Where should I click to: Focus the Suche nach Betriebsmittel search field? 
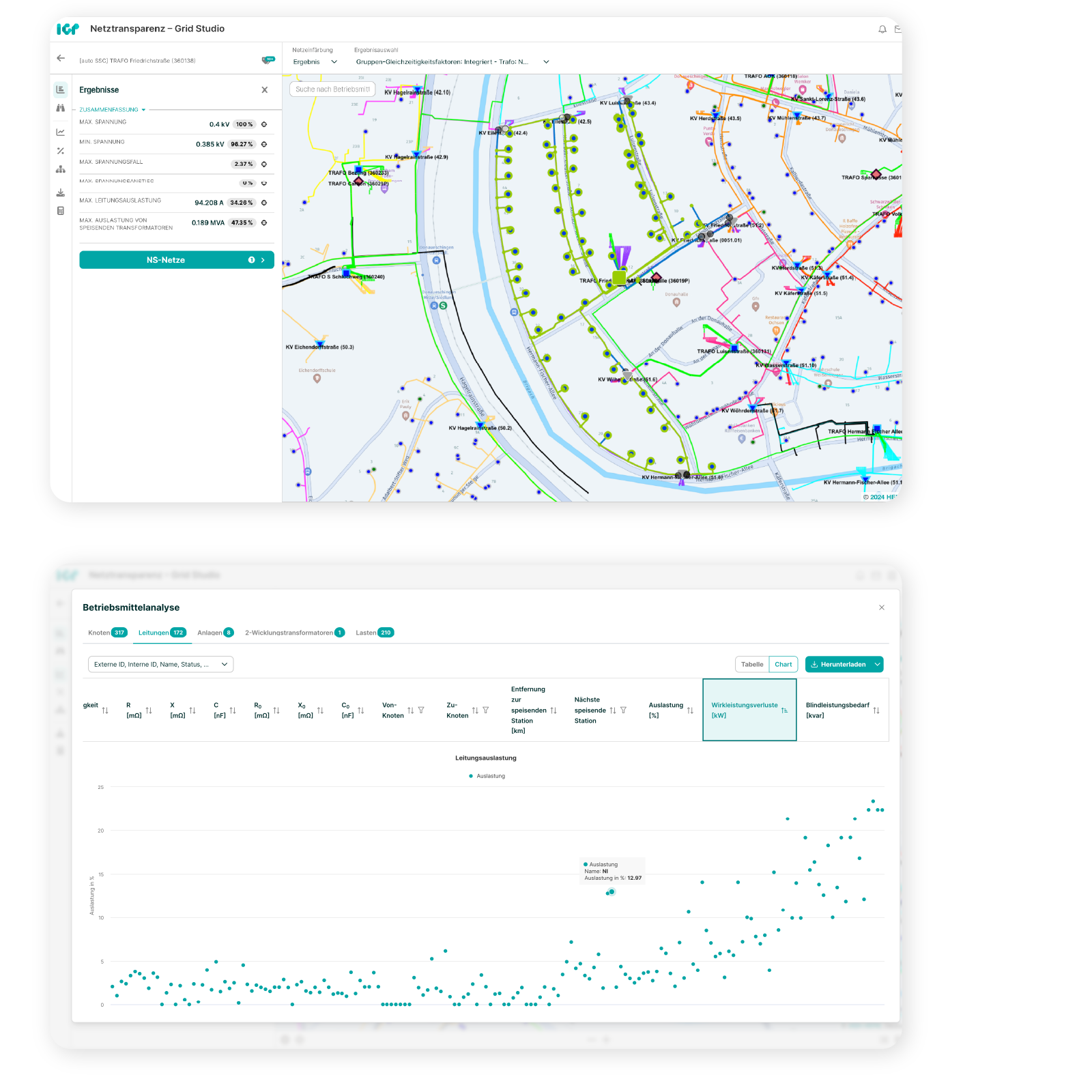[x=332, y=89]
